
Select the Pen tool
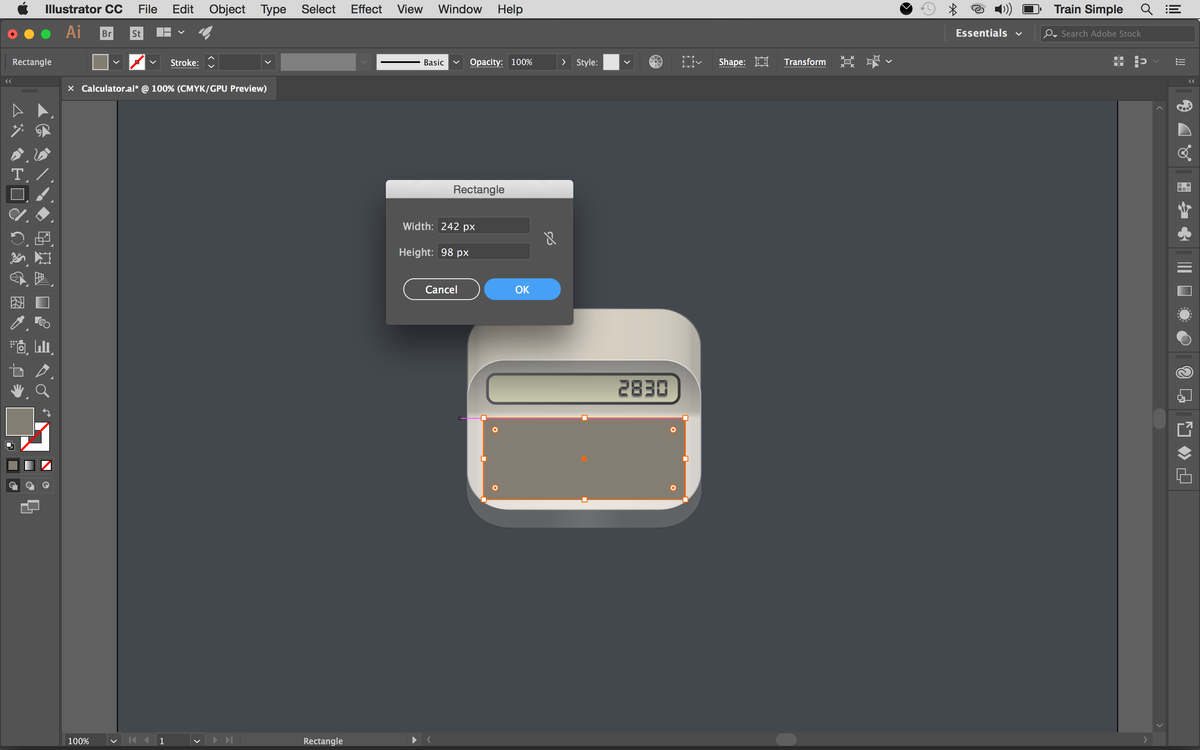tap(16, 153)
